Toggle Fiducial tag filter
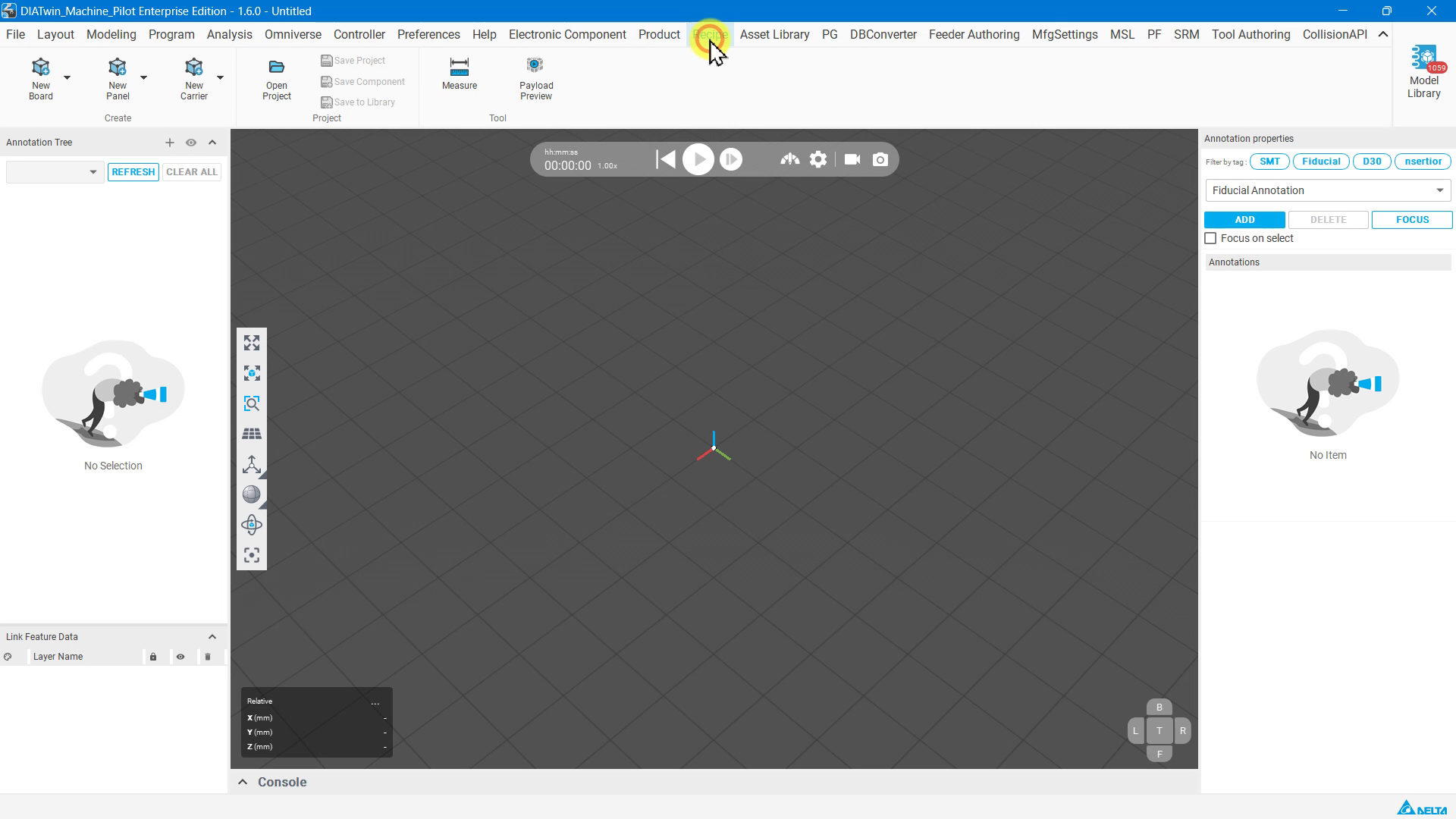 coord(1321,162)
